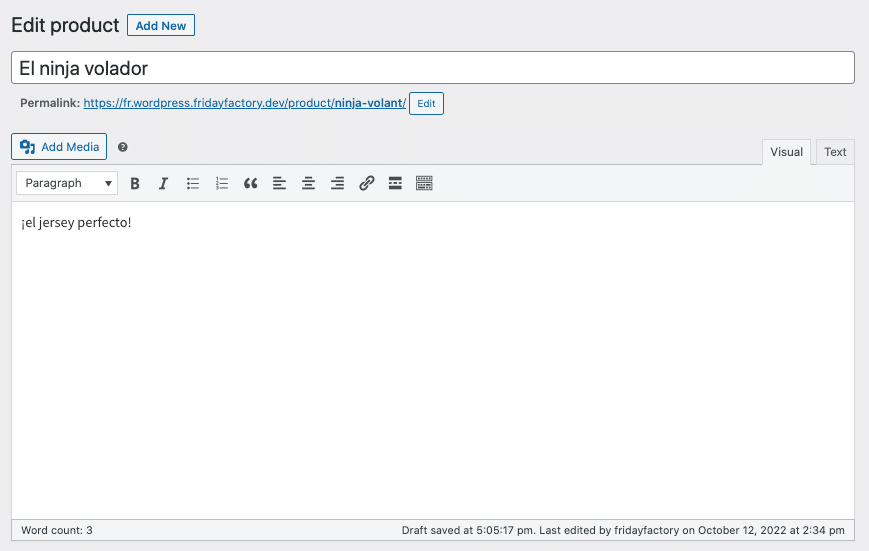869x551 pixels.
Task: Align text left
Action: 279,183
